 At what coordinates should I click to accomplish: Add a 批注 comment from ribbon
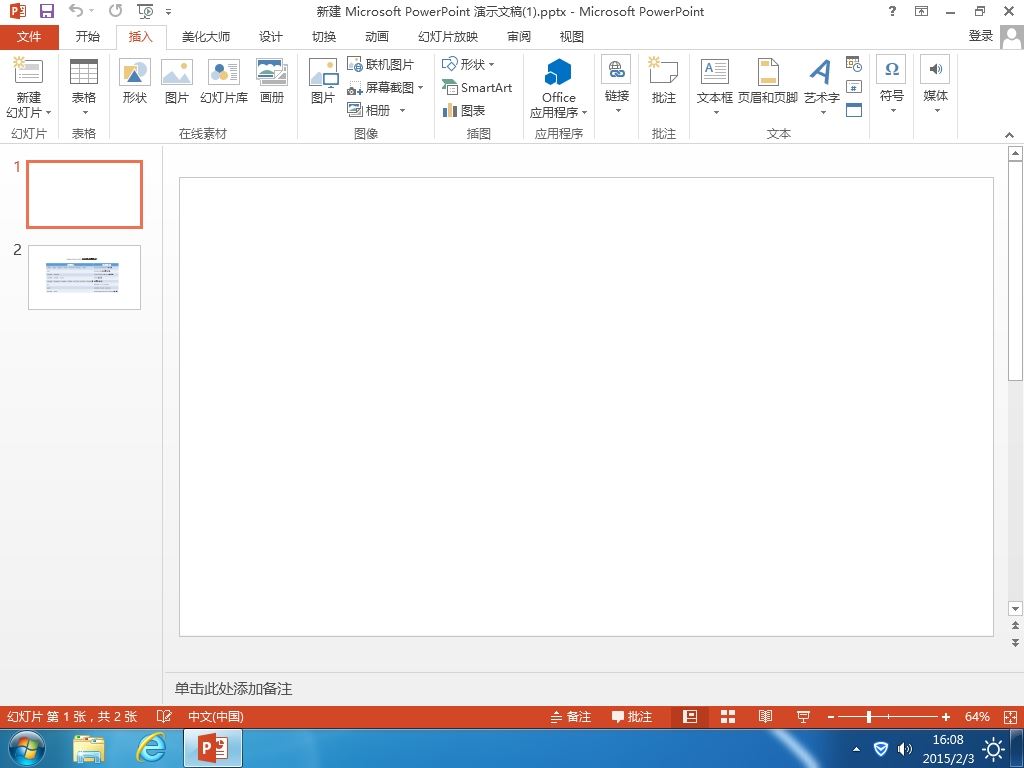pyautogui.click(x=664, y=81)
